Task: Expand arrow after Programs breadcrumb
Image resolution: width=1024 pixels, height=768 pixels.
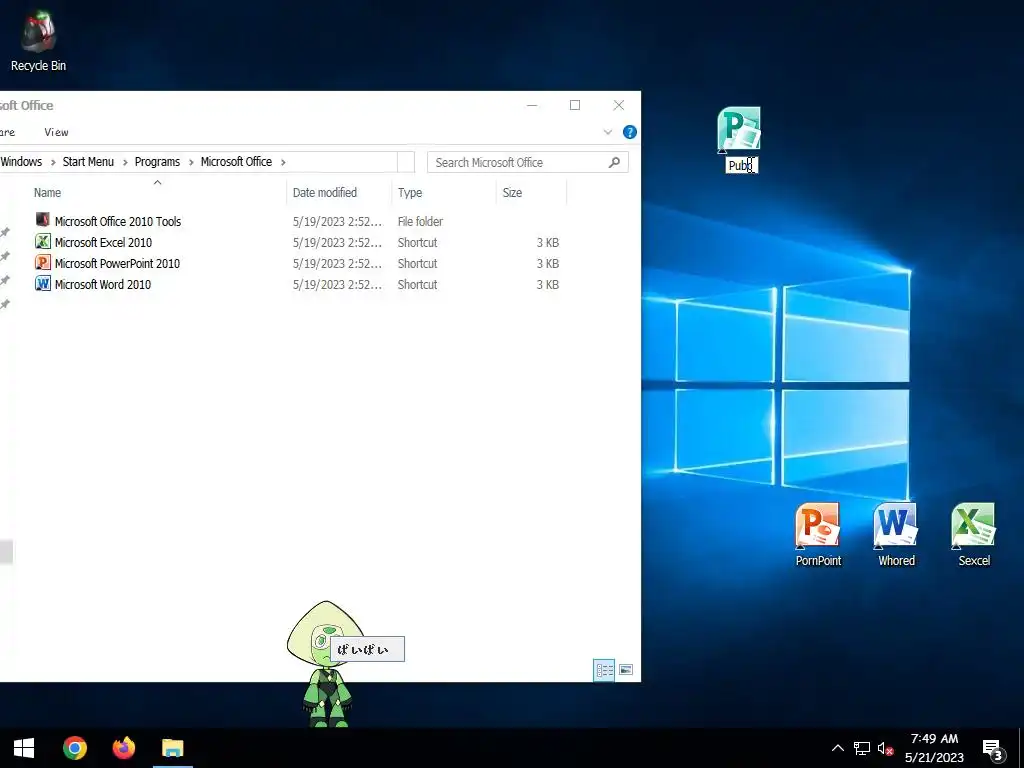Action: [x=191, y=163]
